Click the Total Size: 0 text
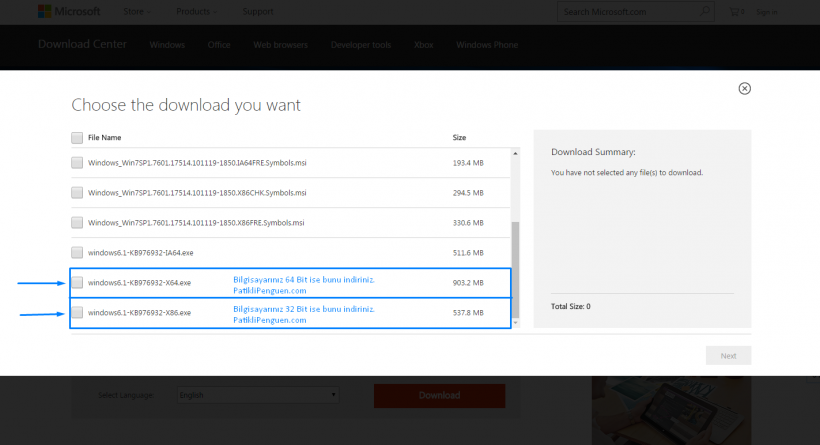 tap(571, 306)
